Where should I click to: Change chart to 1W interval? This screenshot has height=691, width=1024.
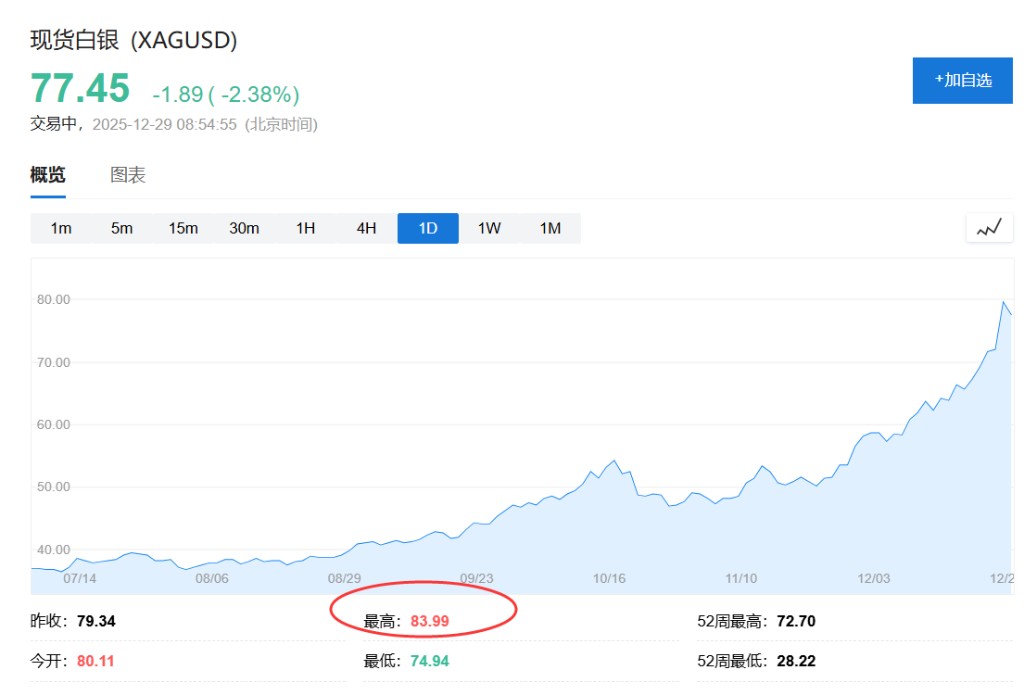point(489,228)
